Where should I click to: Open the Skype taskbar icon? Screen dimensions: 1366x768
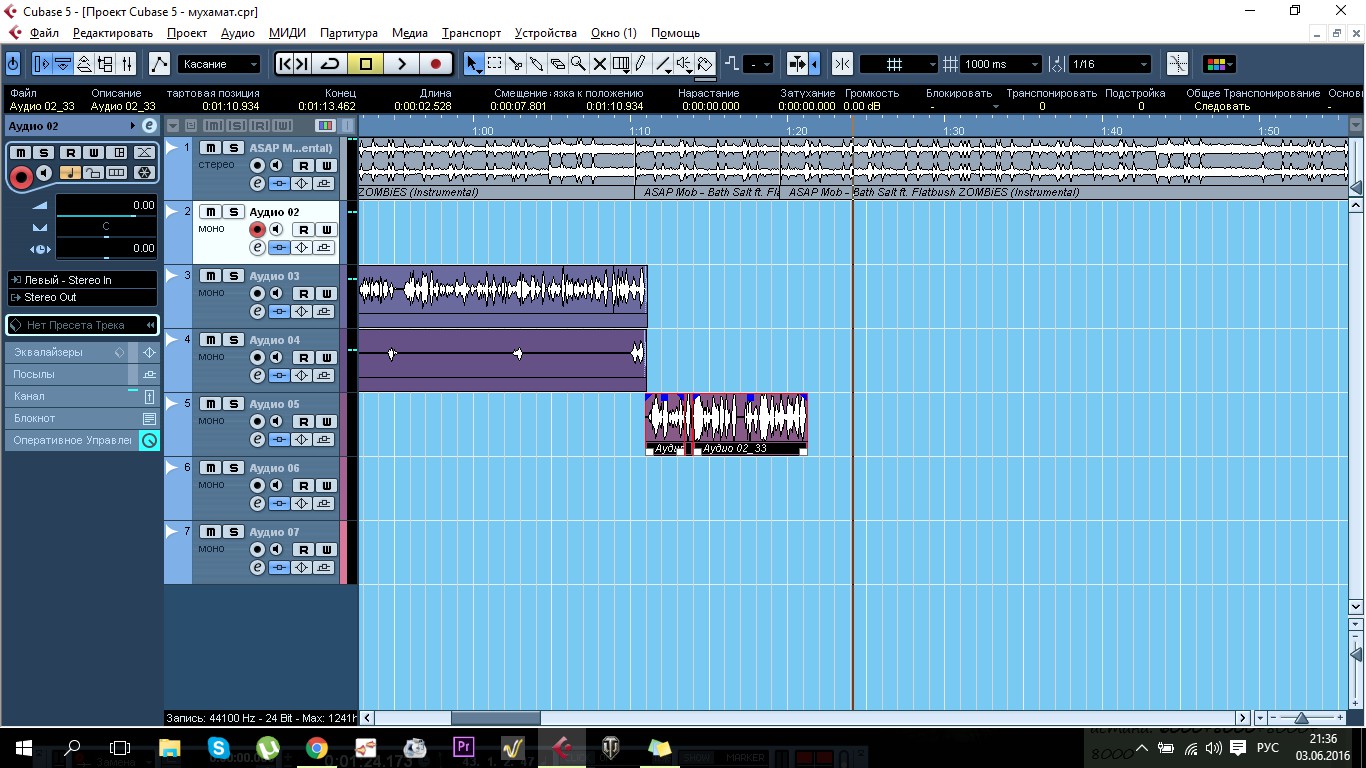(x=218, y=747)
